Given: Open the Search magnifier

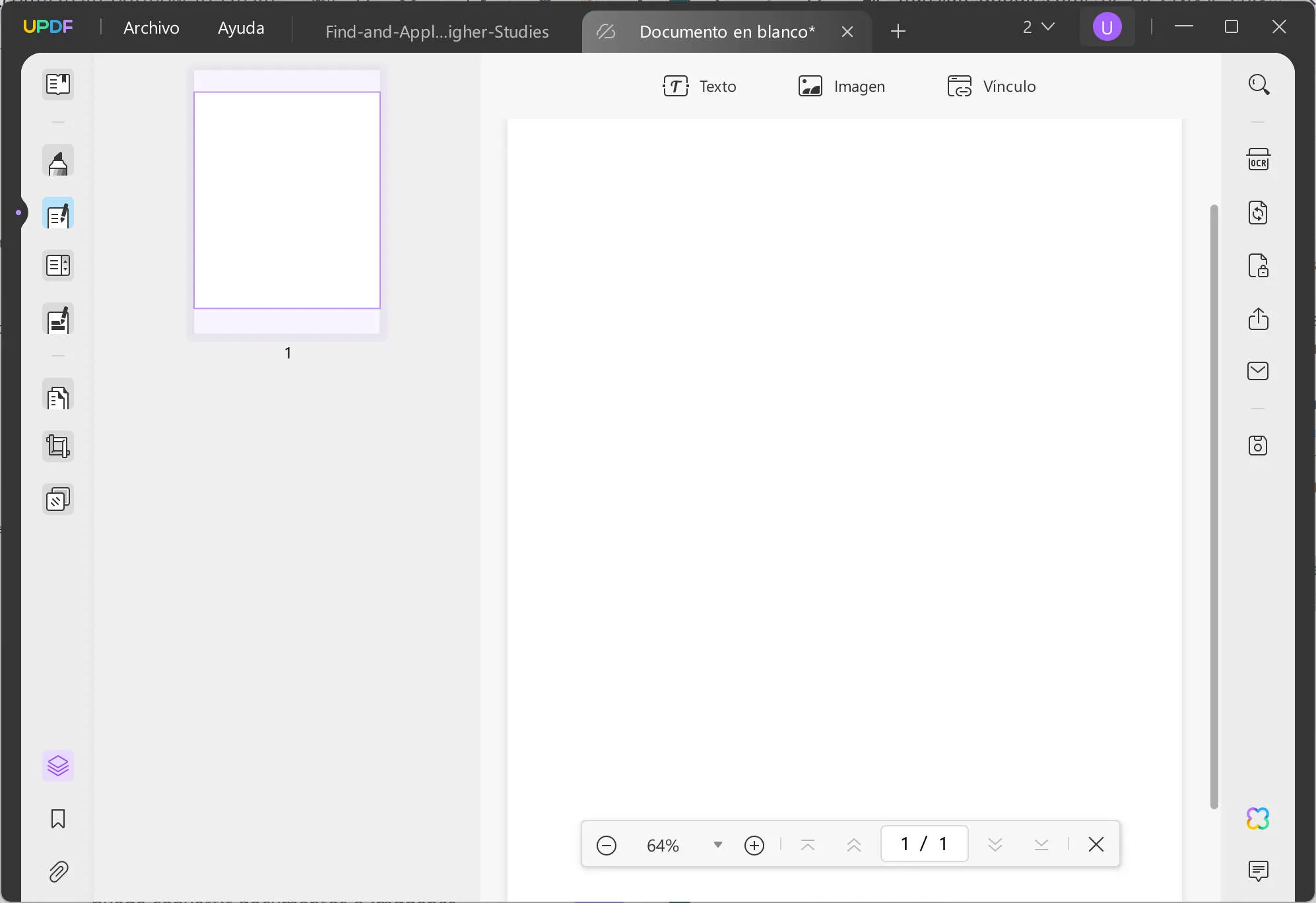Looking at the screenshot, I should coord(1259,84).
